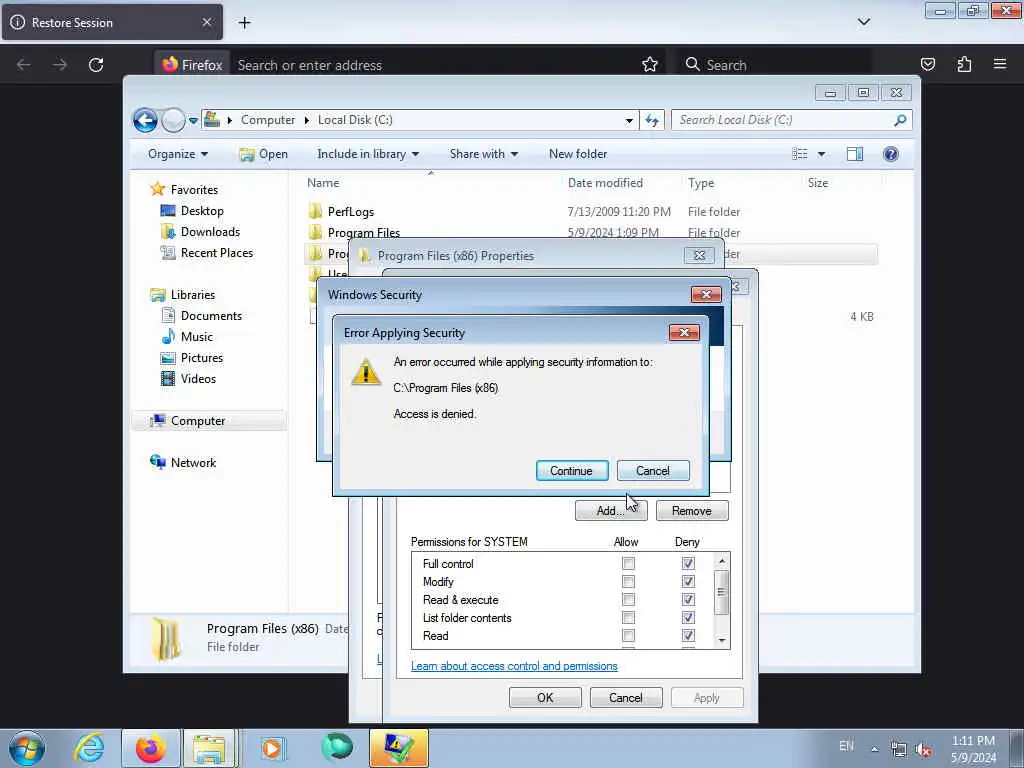Select the PerfLogs folder
The image size is (1024, 768).
pos(351,212)
